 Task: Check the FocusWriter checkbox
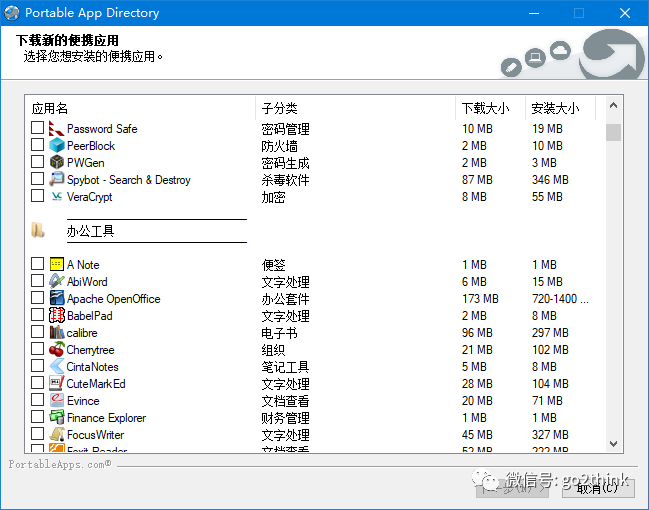tap(37, 433)
